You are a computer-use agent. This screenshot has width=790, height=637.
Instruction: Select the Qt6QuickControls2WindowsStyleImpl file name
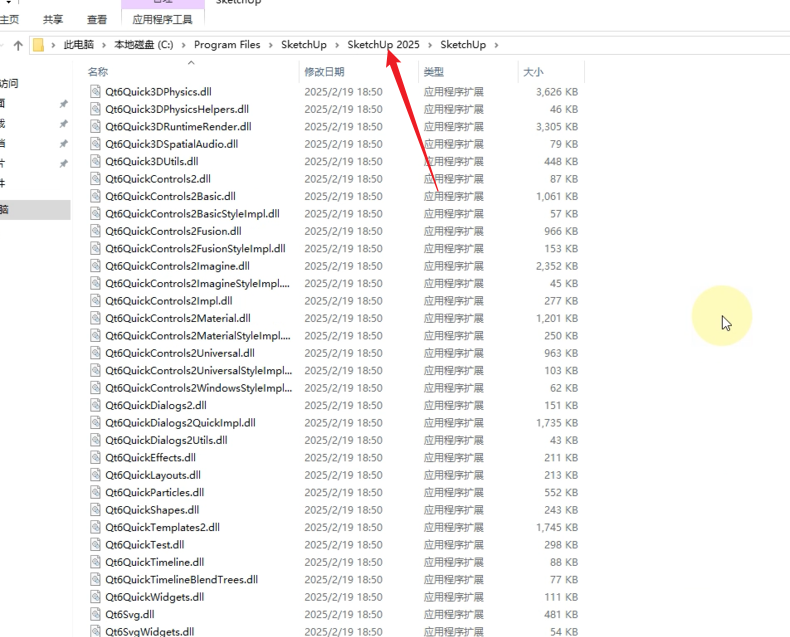199,388
